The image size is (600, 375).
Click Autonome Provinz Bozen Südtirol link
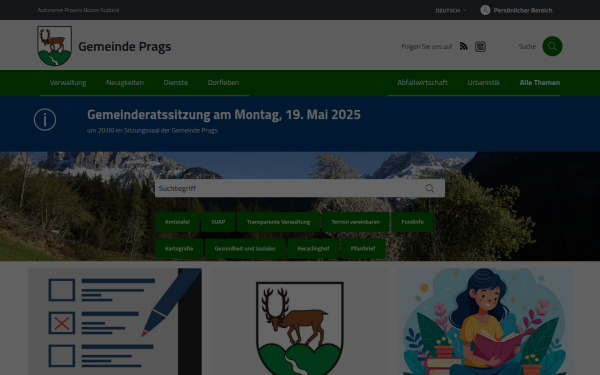[x=78, y=10]
